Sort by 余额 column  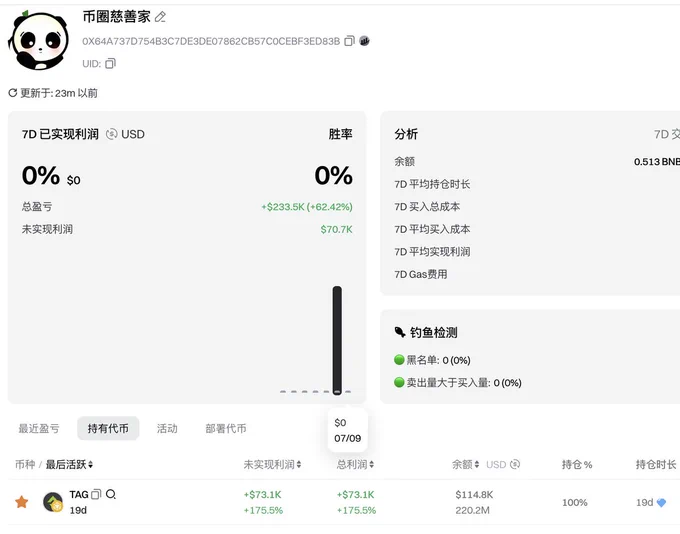click(x=465, y=465)
